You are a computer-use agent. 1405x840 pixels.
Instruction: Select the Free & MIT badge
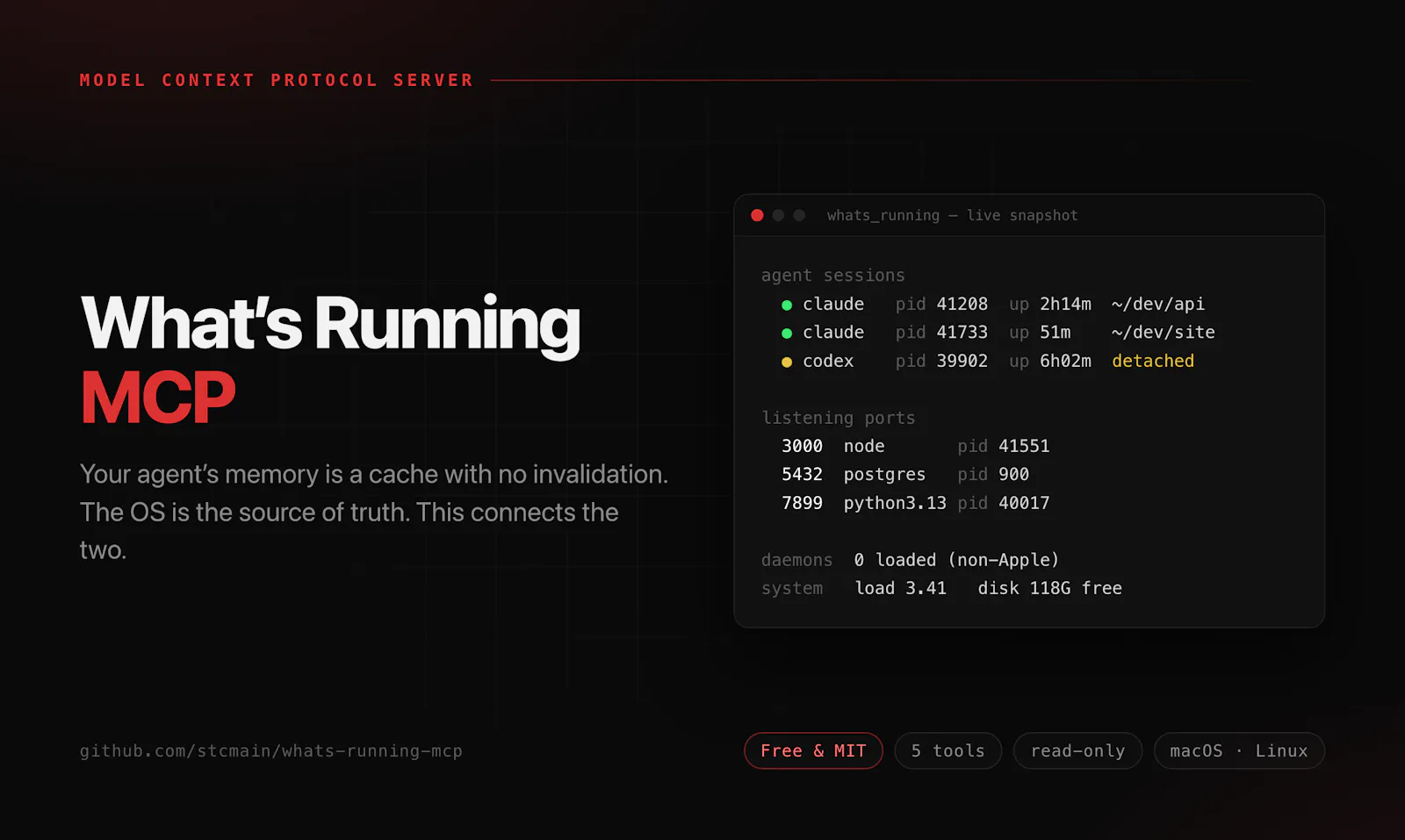(813, 750)
